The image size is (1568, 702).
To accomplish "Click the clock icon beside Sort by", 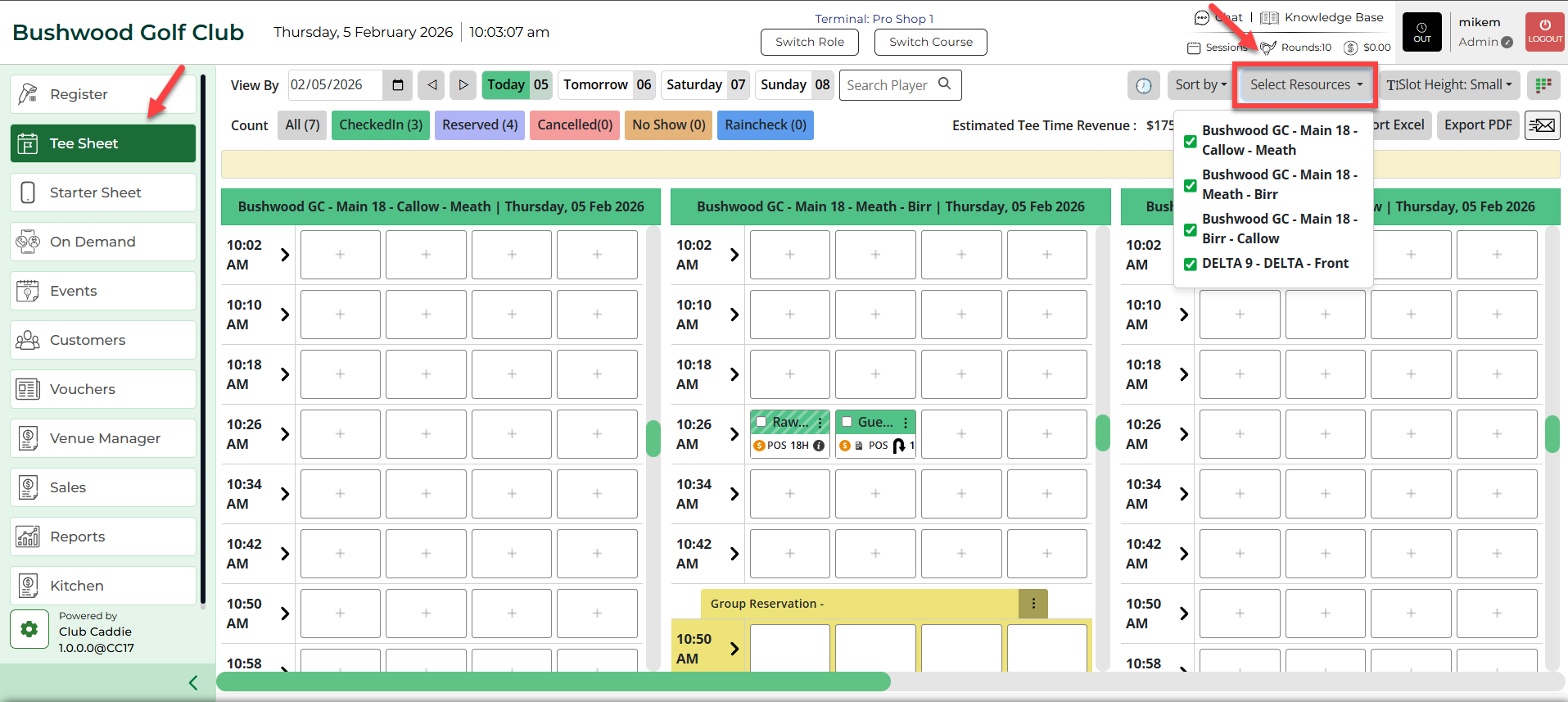I will (1143, 85).
